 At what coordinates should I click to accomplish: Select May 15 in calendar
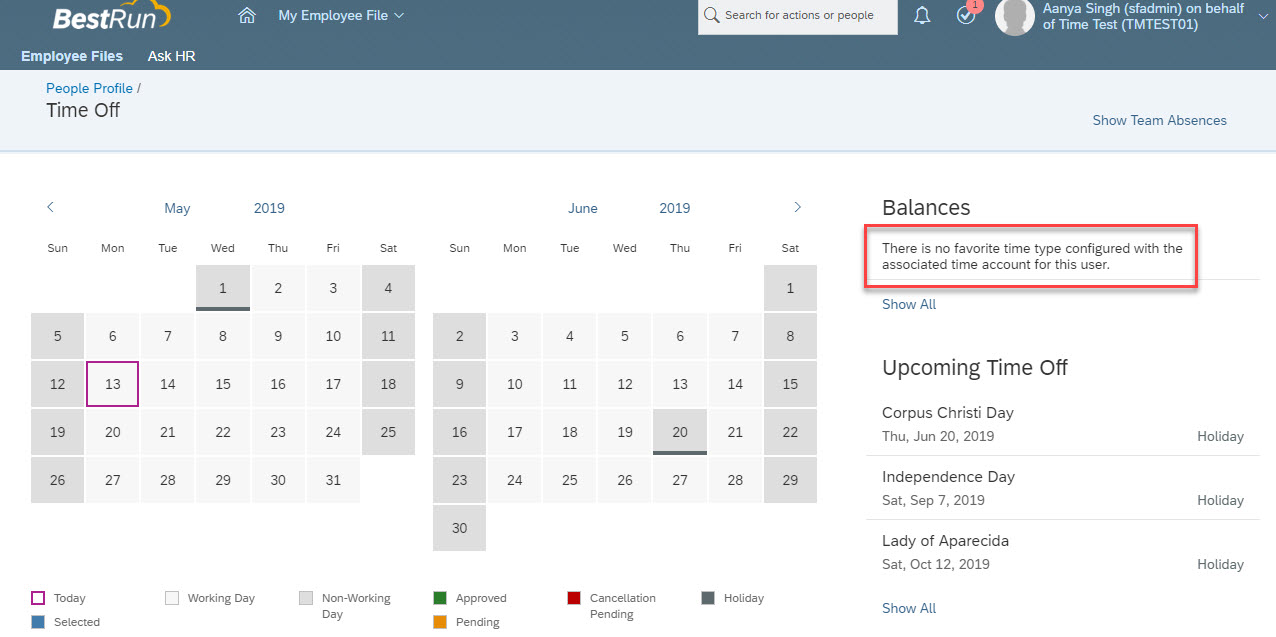tap(223, 384)
